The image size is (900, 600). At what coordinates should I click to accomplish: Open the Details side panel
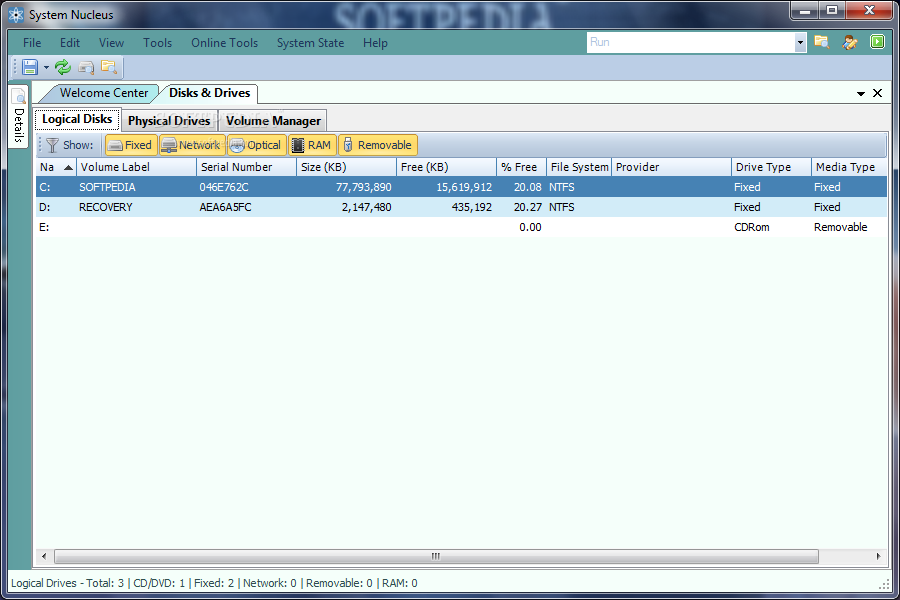(x=18, y=117)
